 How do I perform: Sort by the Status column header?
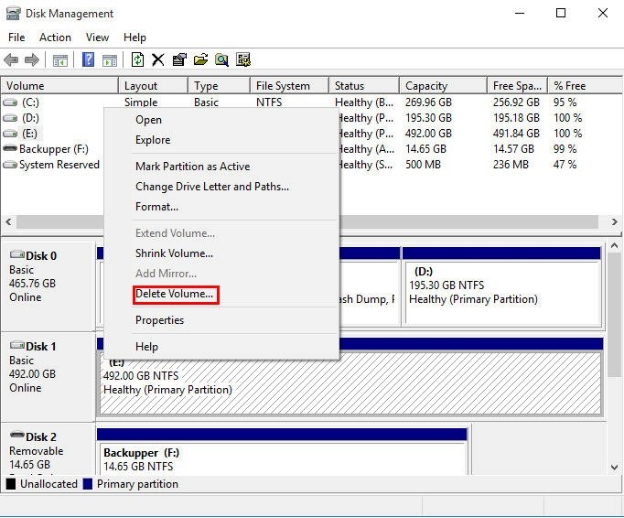coord(364,86)
